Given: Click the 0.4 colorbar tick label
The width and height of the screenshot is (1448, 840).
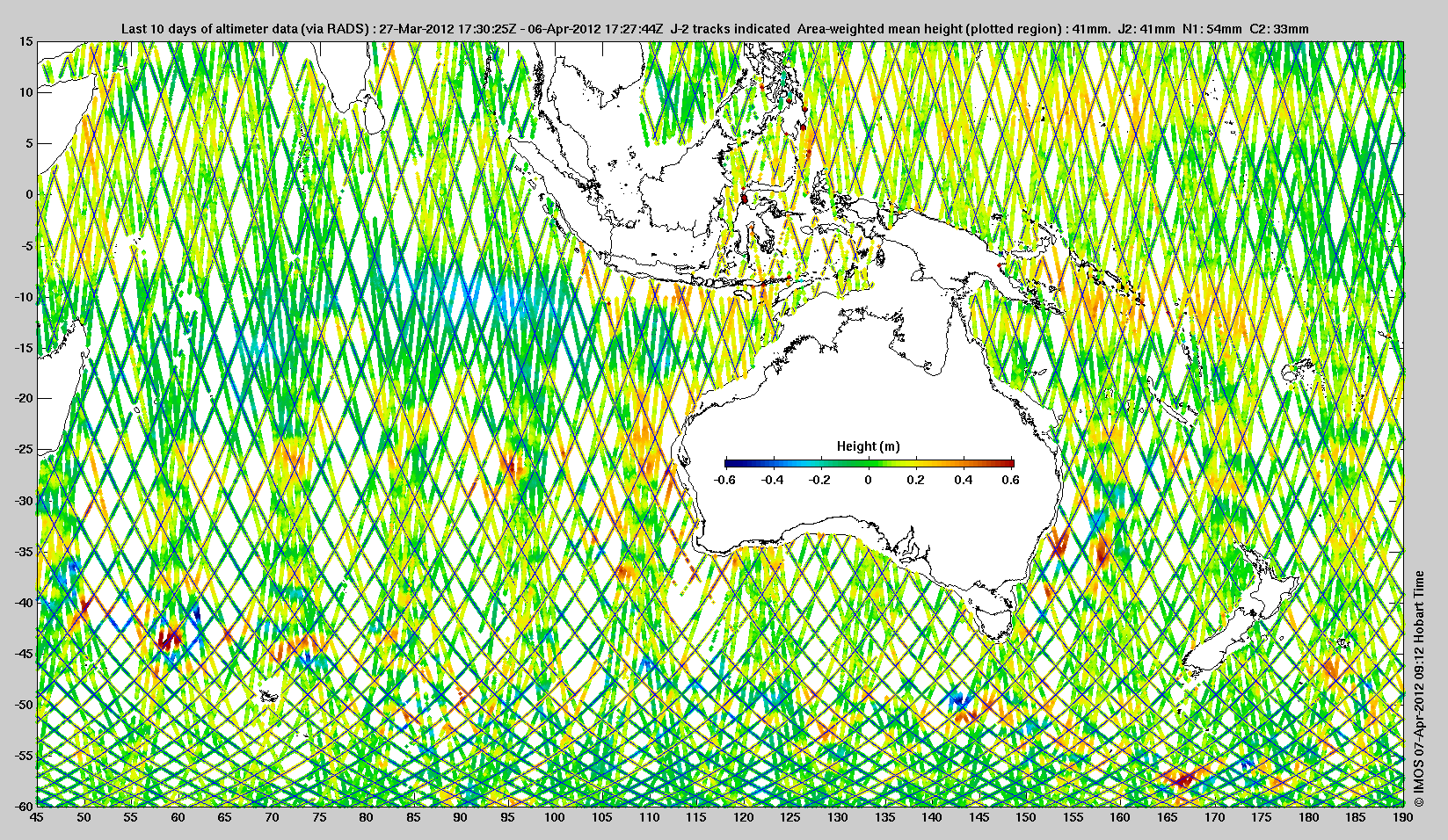Looking at the screenshot, I should [x=964, y=480].
